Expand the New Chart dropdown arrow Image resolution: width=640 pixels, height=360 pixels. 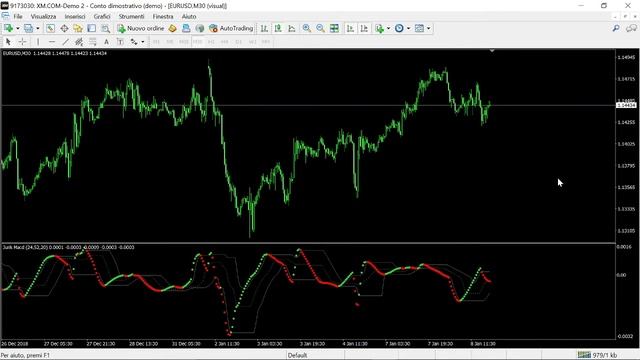point(18,28)
